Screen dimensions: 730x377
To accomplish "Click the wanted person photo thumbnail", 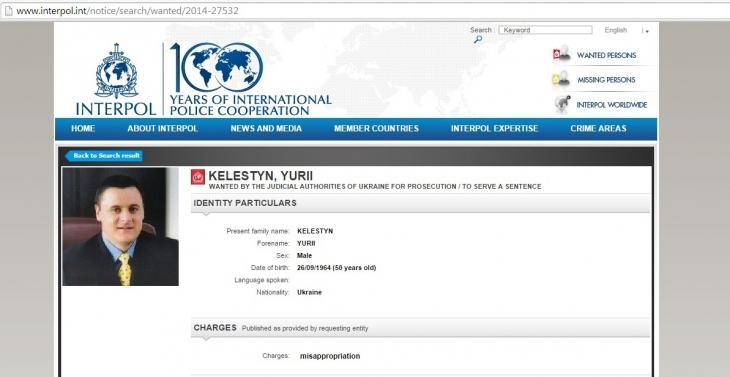I will (121, 227).
